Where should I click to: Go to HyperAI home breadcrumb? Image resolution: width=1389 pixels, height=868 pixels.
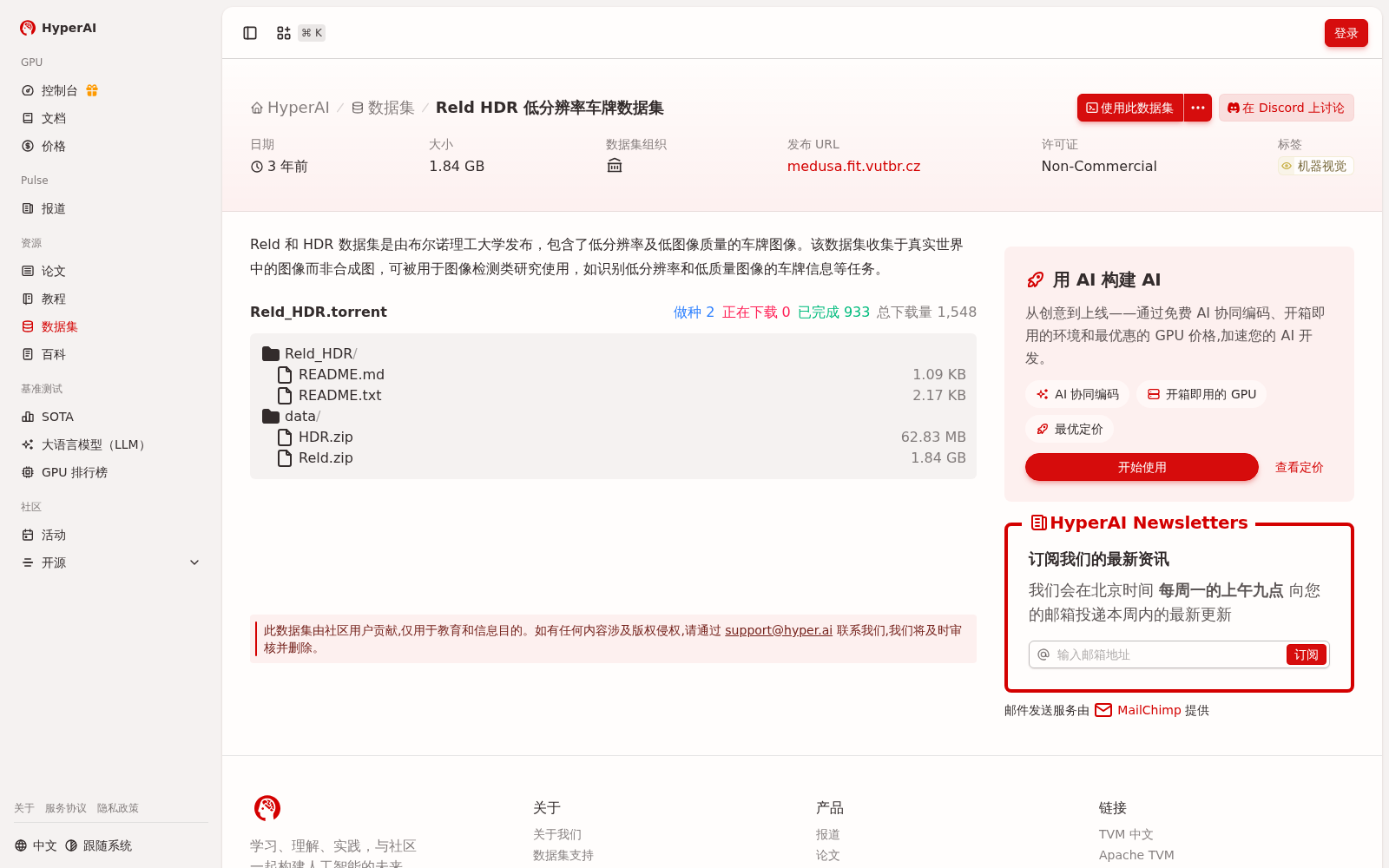(290, 108)
